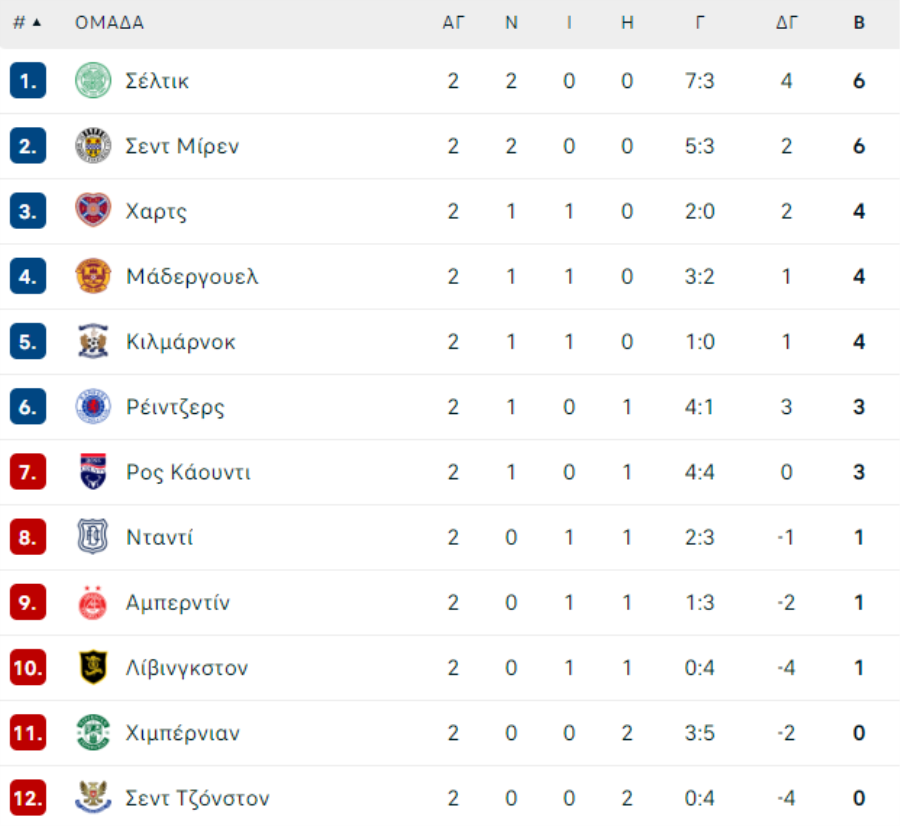Screen dimensions: 900x826
Task: Select the Aberdeen red crest icon
Action: click(x=93, y=603)
